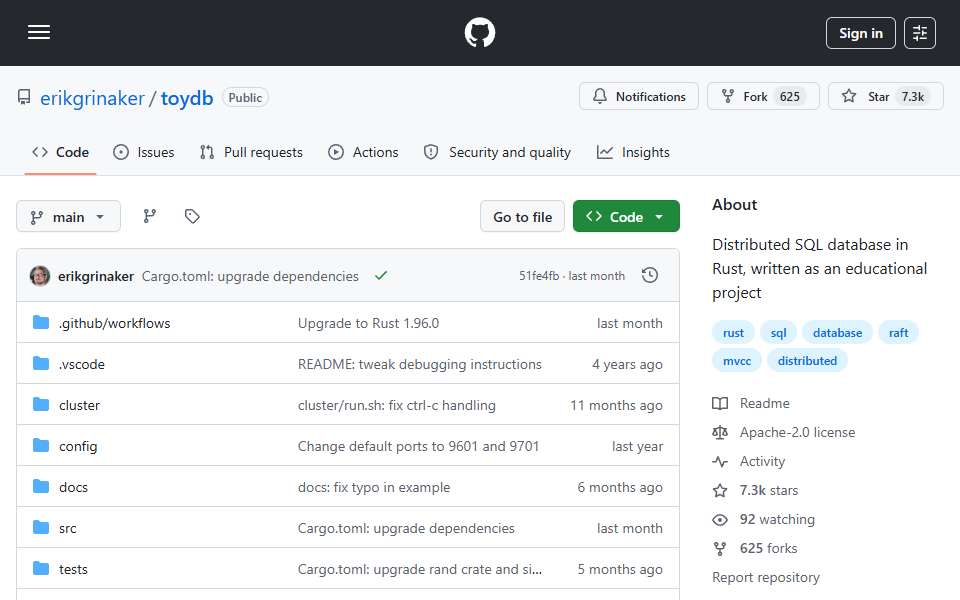This screenshot has width=960, height=600.
Task: Click folder icon for .github/workflows
Action: [41, 323]
